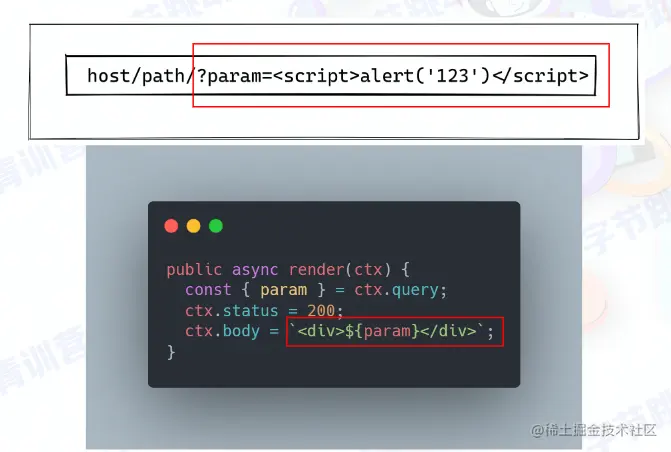671x452 pixels.
Task: Click 'ctx.body' in the code
Action: click(222, 331)
